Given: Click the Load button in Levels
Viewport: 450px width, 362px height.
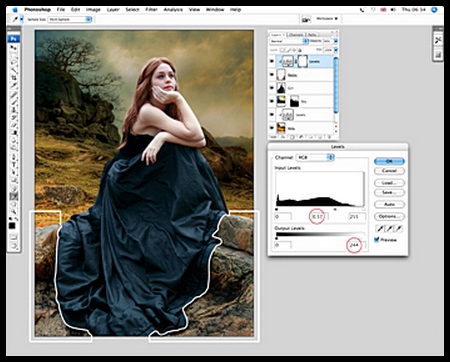Looking at the screenshot, I should click(x=389, y=183).
